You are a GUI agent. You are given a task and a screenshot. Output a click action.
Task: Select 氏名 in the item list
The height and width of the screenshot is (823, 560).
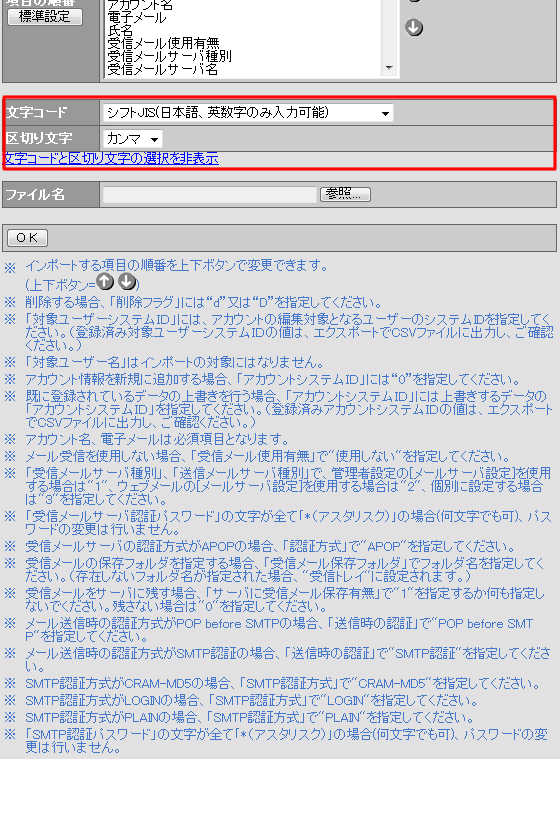pyautogui.click(x=120, y=30)
